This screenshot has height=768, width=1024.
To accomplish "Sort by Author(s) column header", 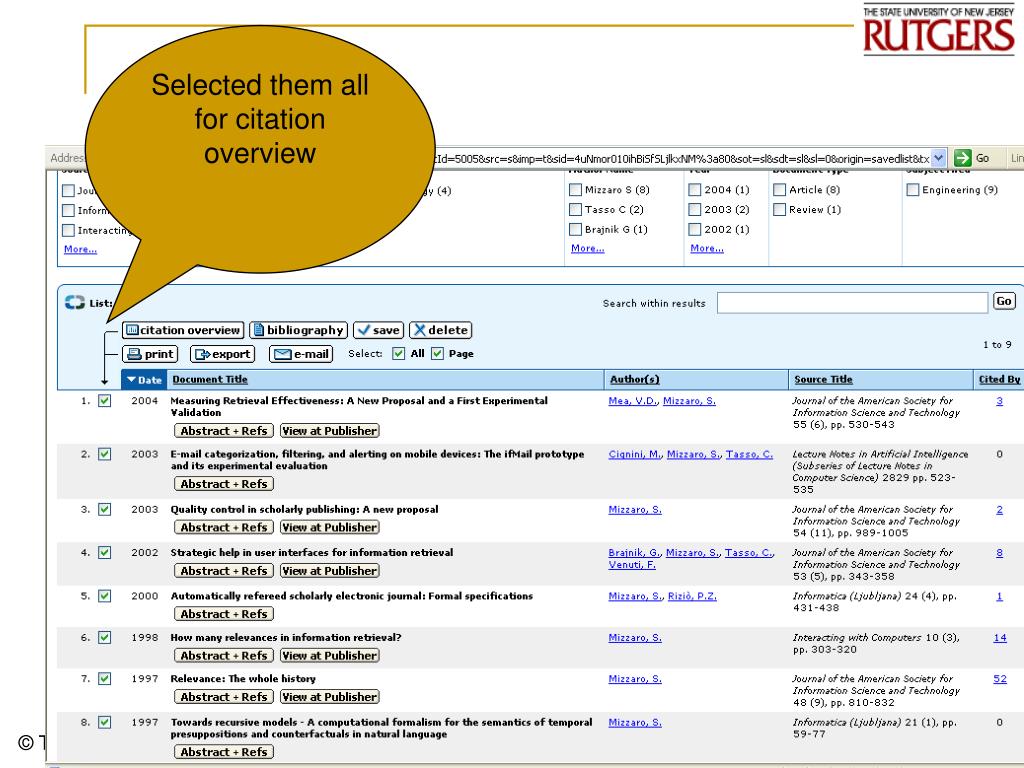I will (634, 379).
